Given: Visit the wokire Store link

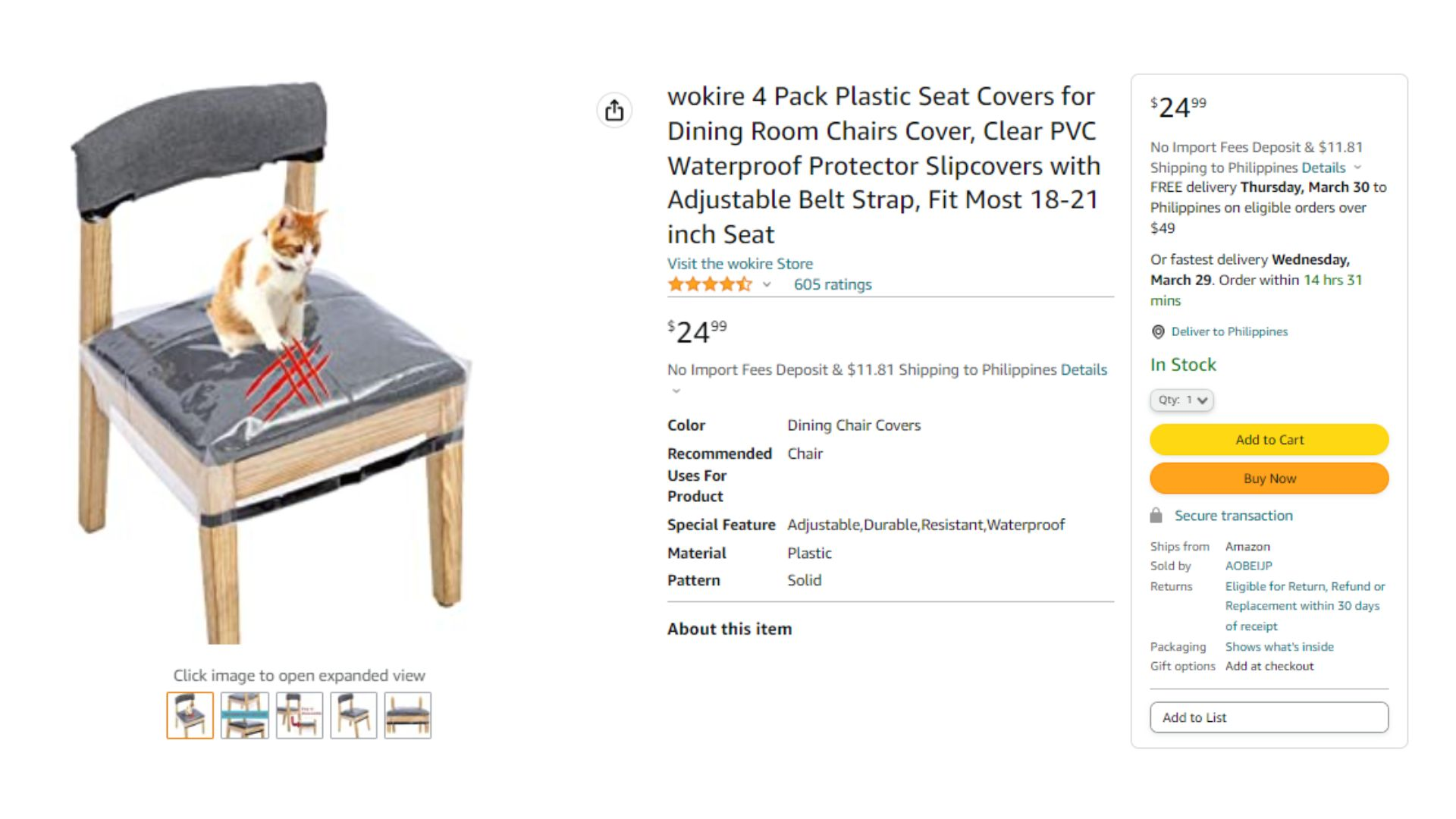Looking at the screenshot, I should (x=739, y=264).
